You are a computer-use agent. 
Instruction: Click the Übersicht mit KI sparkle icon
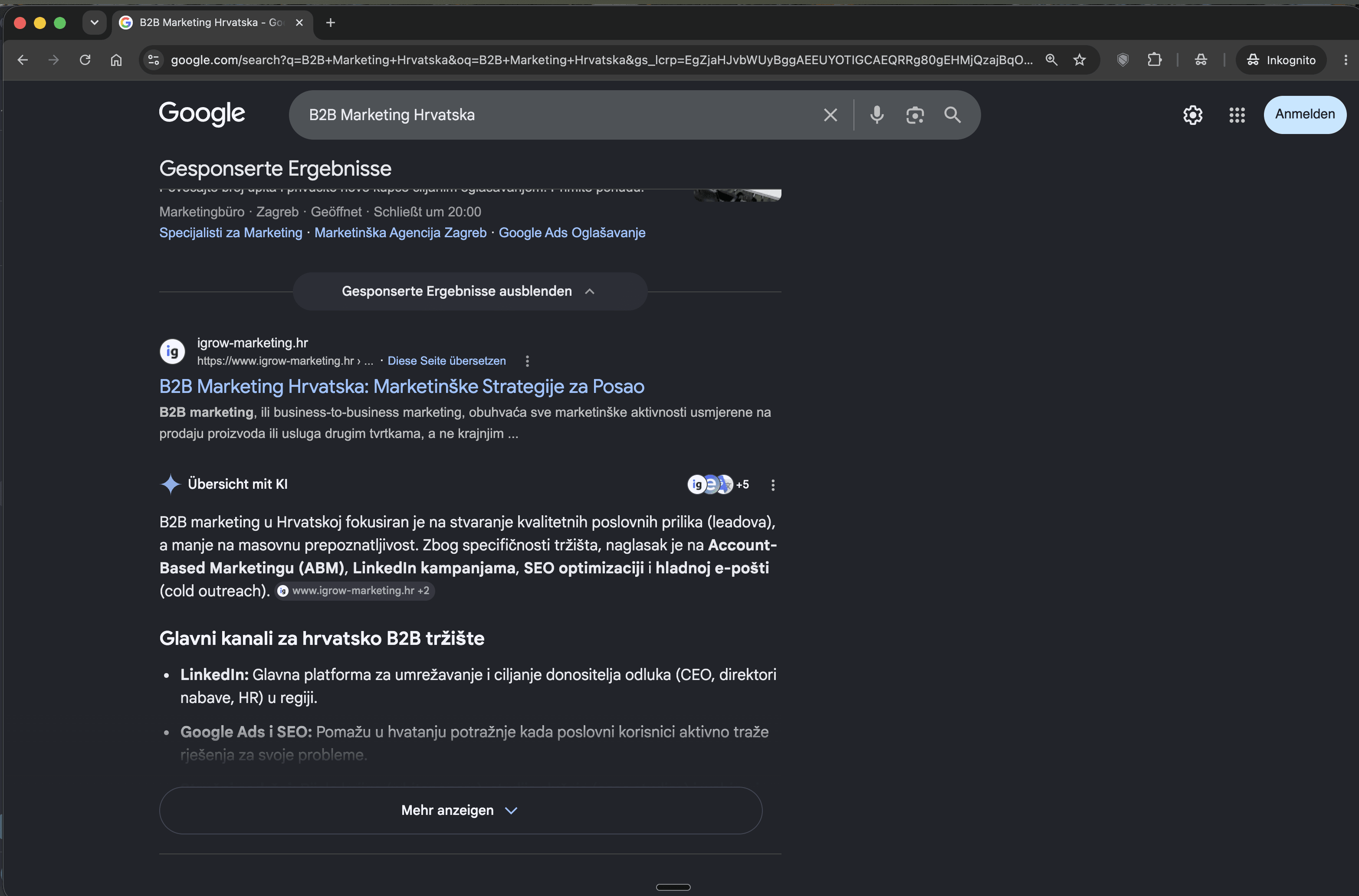coord(170,484)
